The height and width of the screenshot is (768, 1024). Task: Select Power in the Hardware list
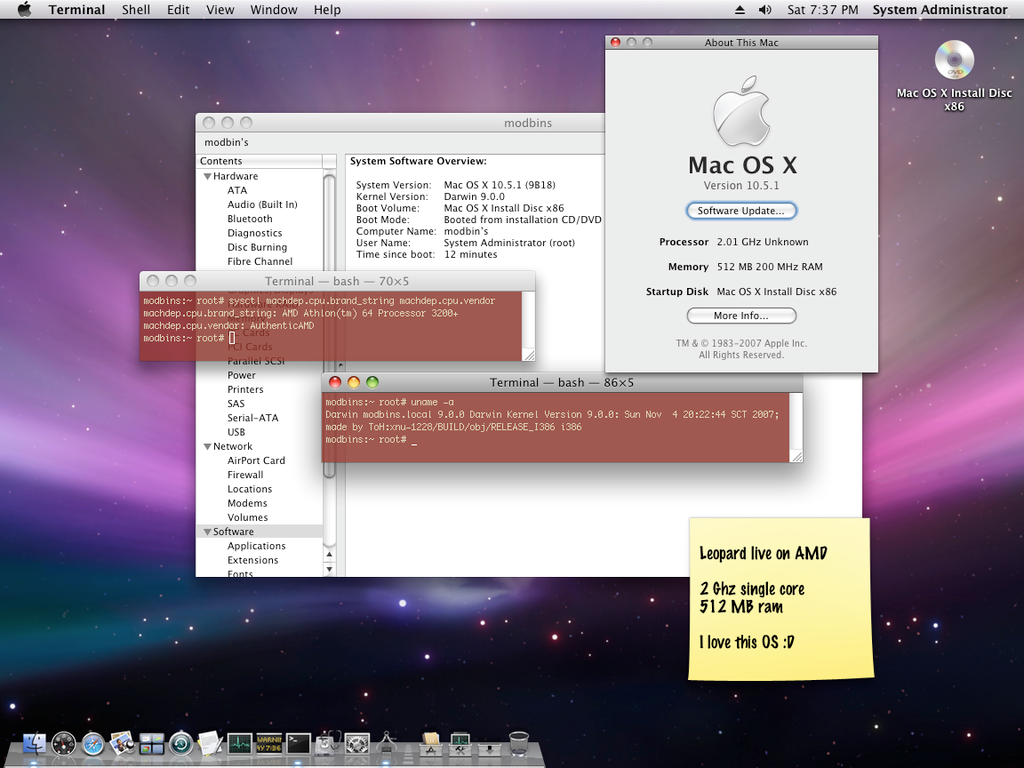click(x=241, y=376)
